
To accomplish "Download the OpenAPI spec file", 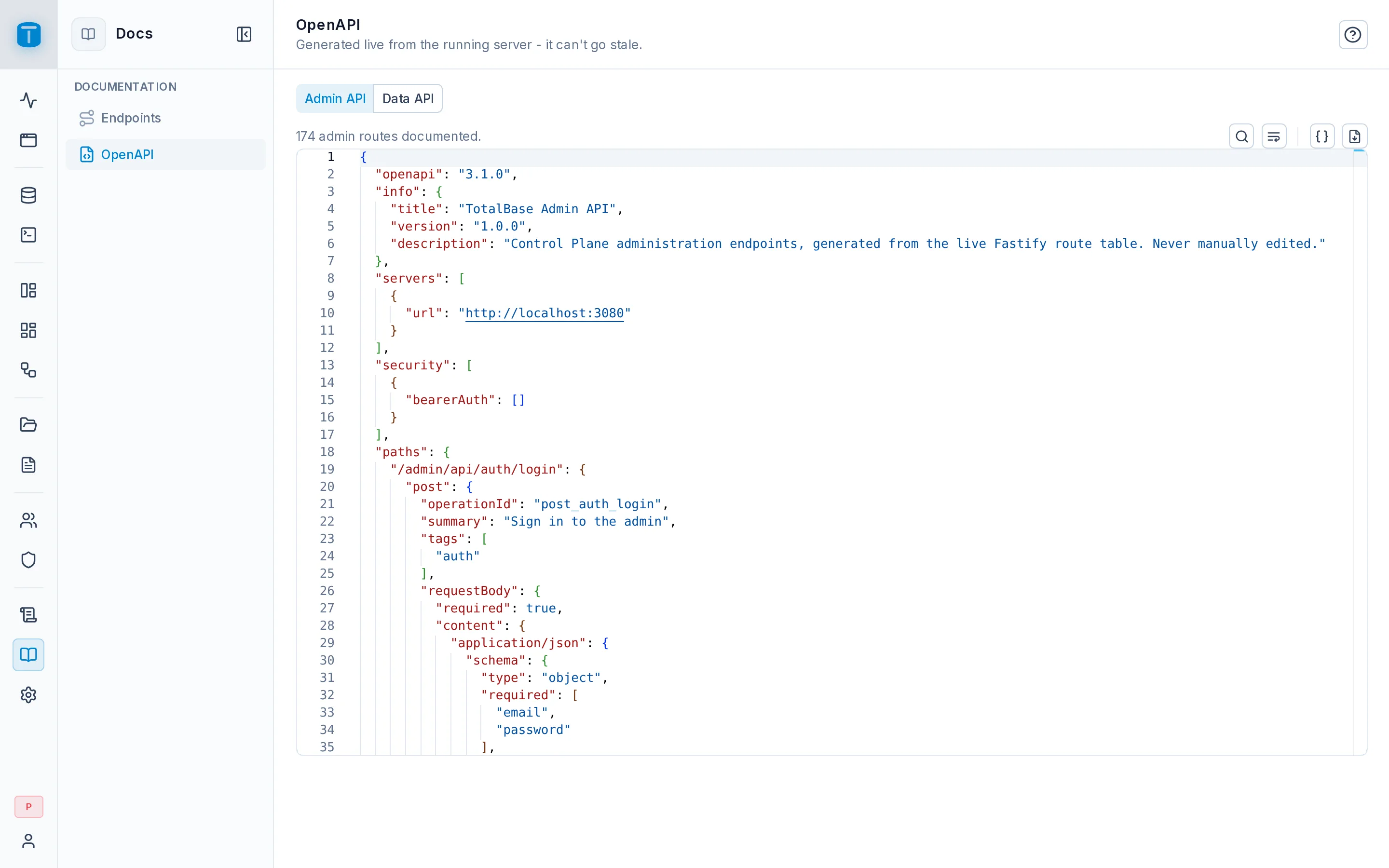I will pos(1355,136).
